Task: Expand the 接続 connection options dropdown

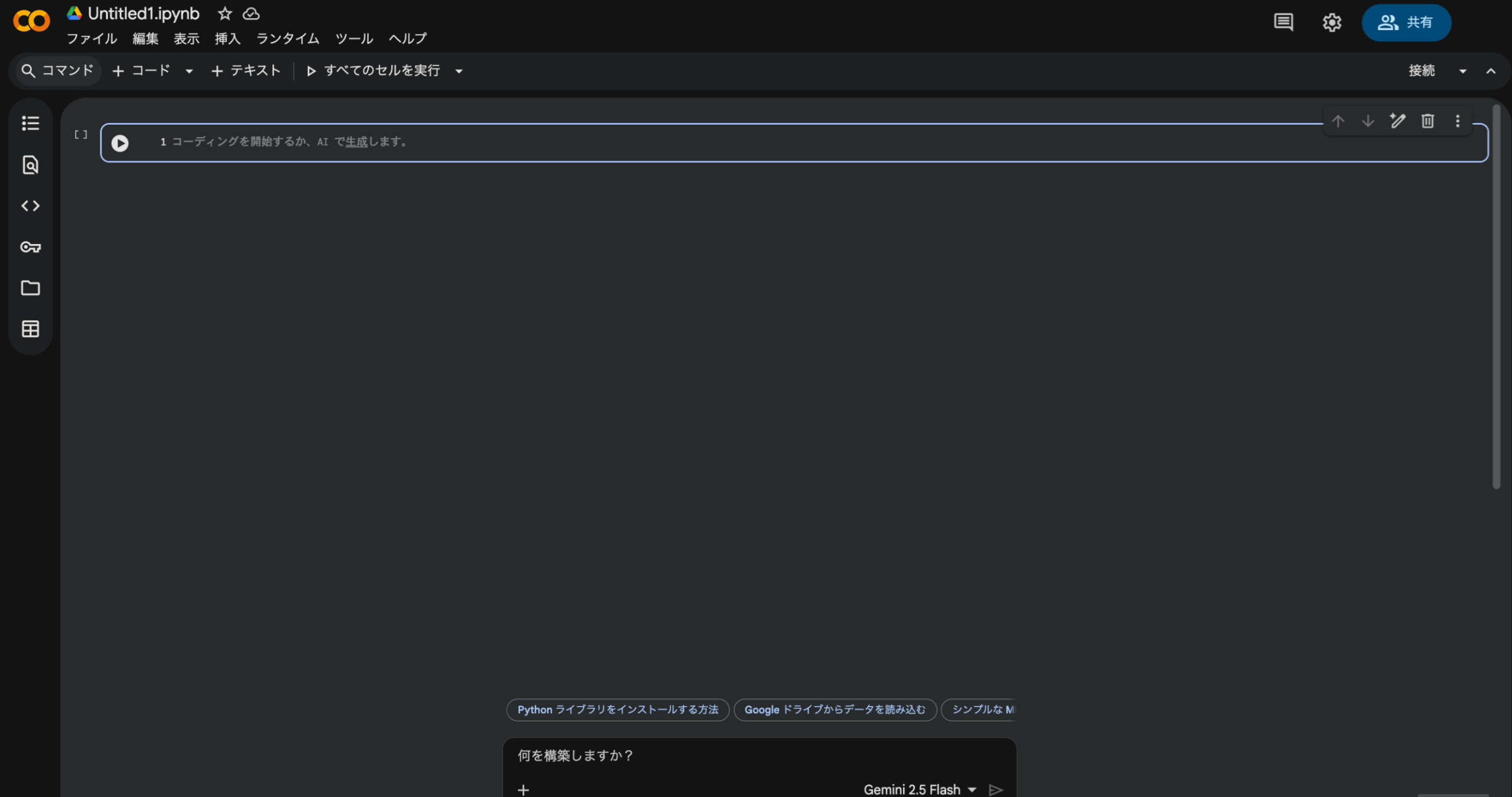Action: [1462, 71]
